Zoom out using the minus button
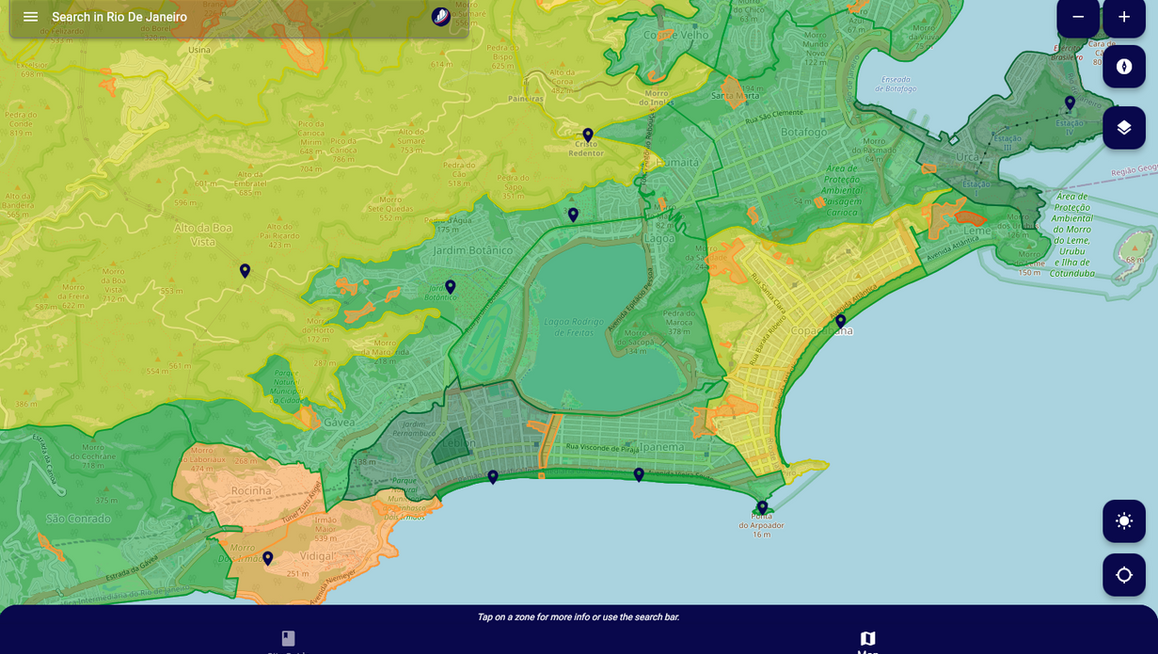 pos(1078,16)
